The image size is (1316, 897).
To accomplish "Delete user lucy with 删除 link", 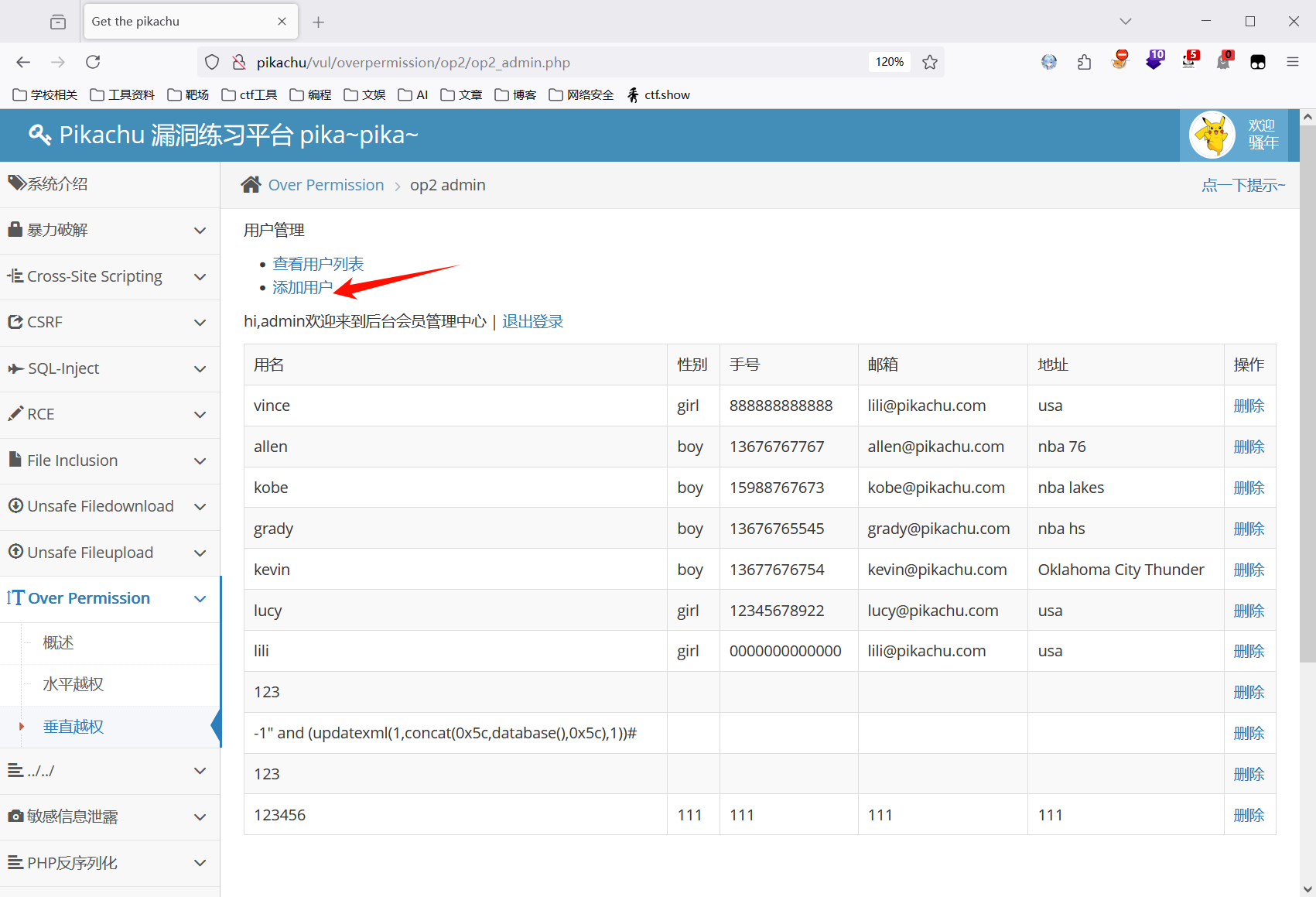I will click(x=1249, y=611).
